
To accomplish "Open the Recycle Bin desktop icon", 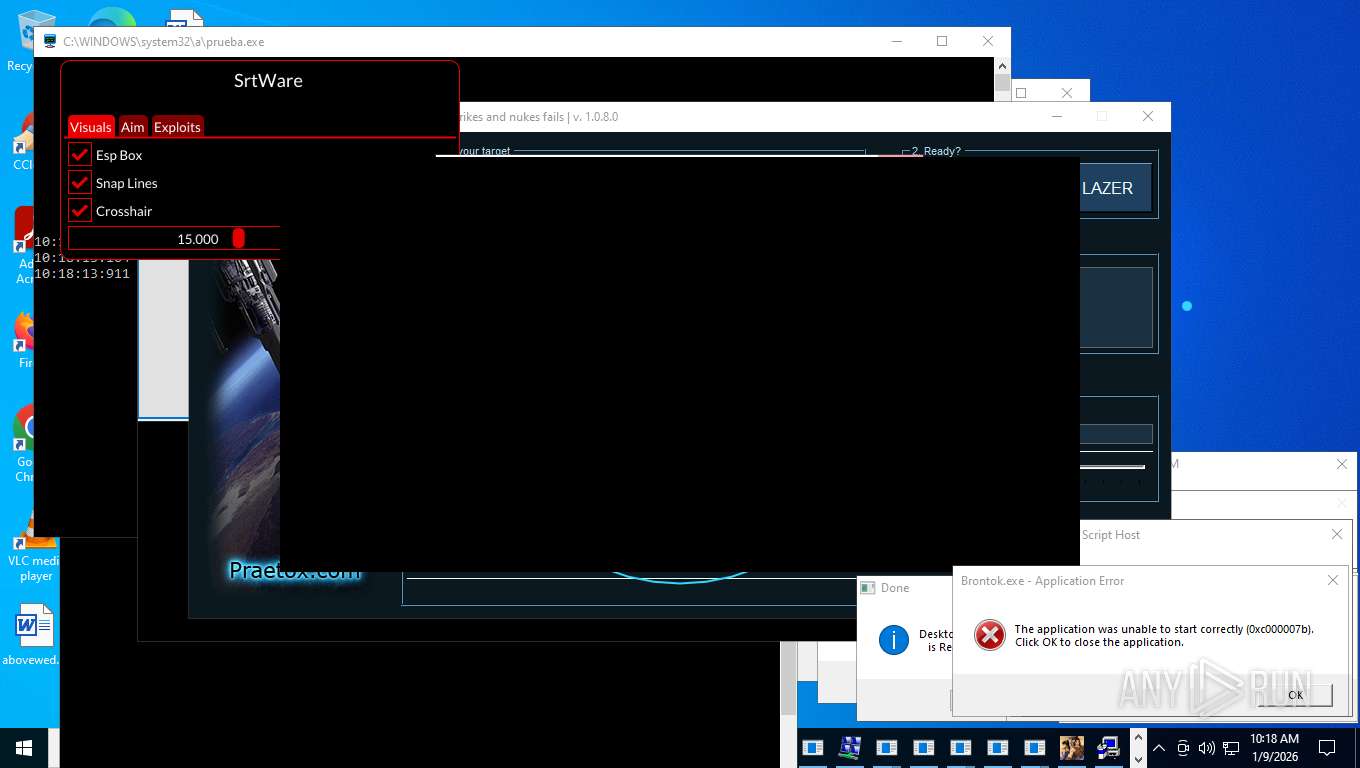I will pyautogui.click(x=26, y=40).
